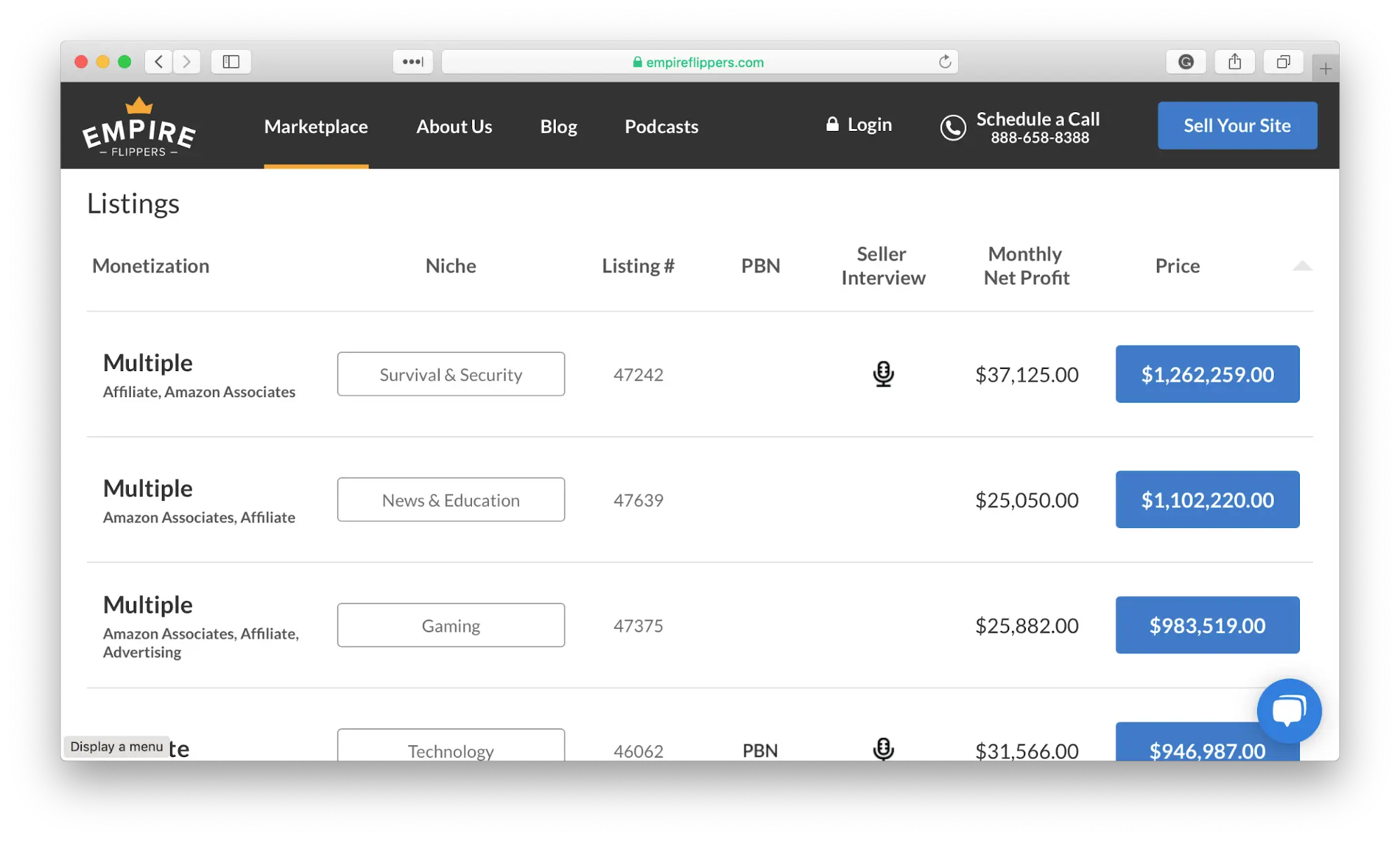Image resolution: width=1400 pixels, height=841 pixels.
Task: Click the microphone icon on listing 46062
Action: (883, 749)
